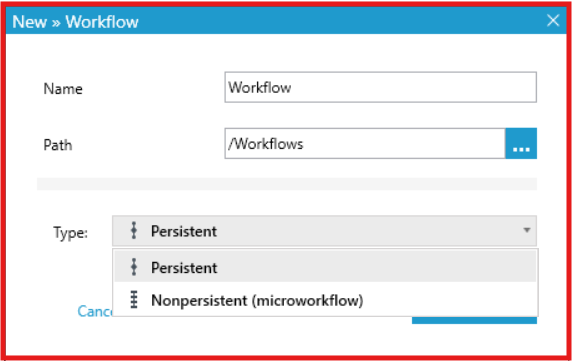Click the partially hidden Cancel link
The width and height of the screenshot is (572, 361).
point(95,311)
